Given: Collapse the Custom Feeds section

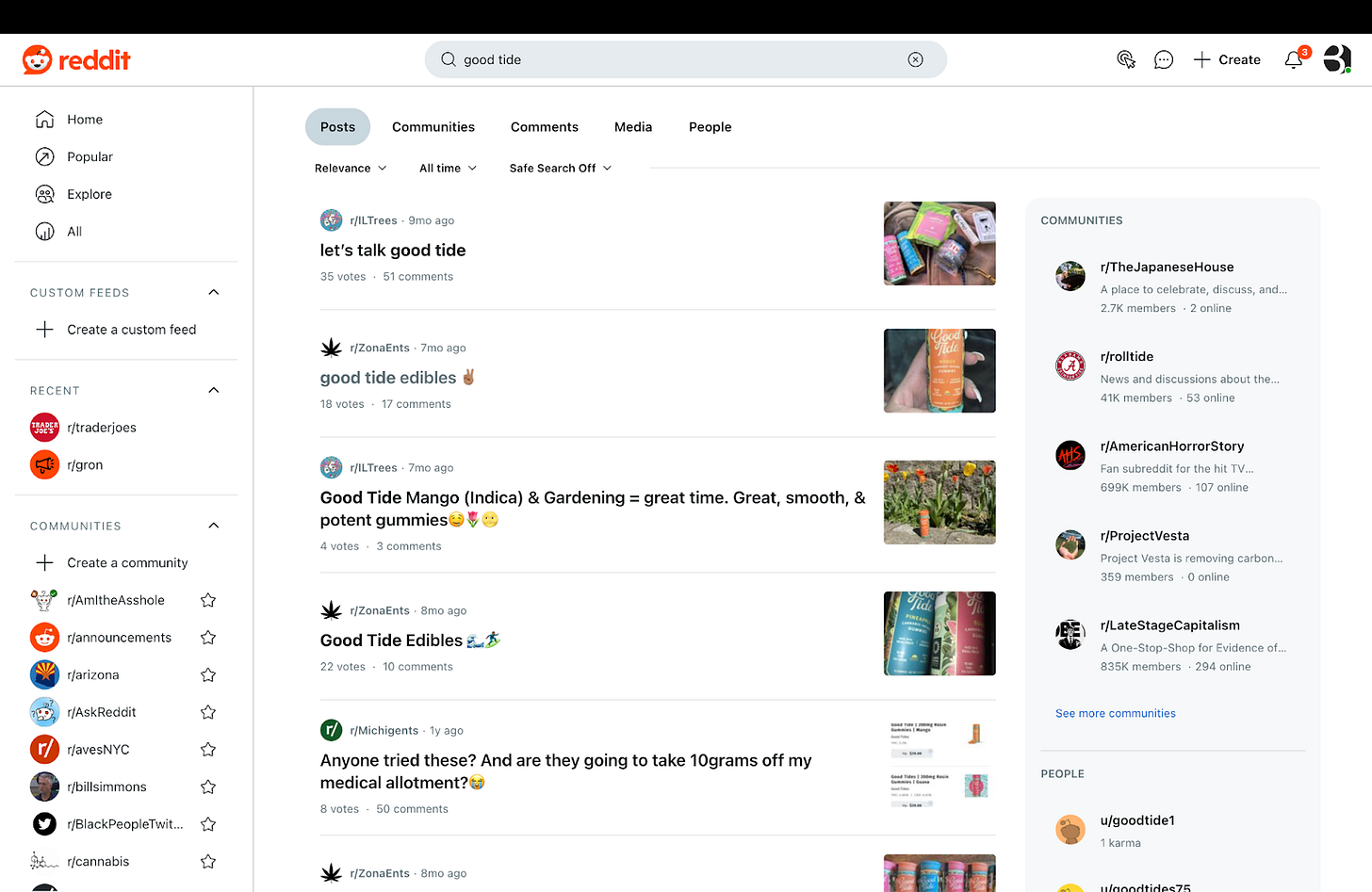Looking at the screenshot, I should click(214, 292).
